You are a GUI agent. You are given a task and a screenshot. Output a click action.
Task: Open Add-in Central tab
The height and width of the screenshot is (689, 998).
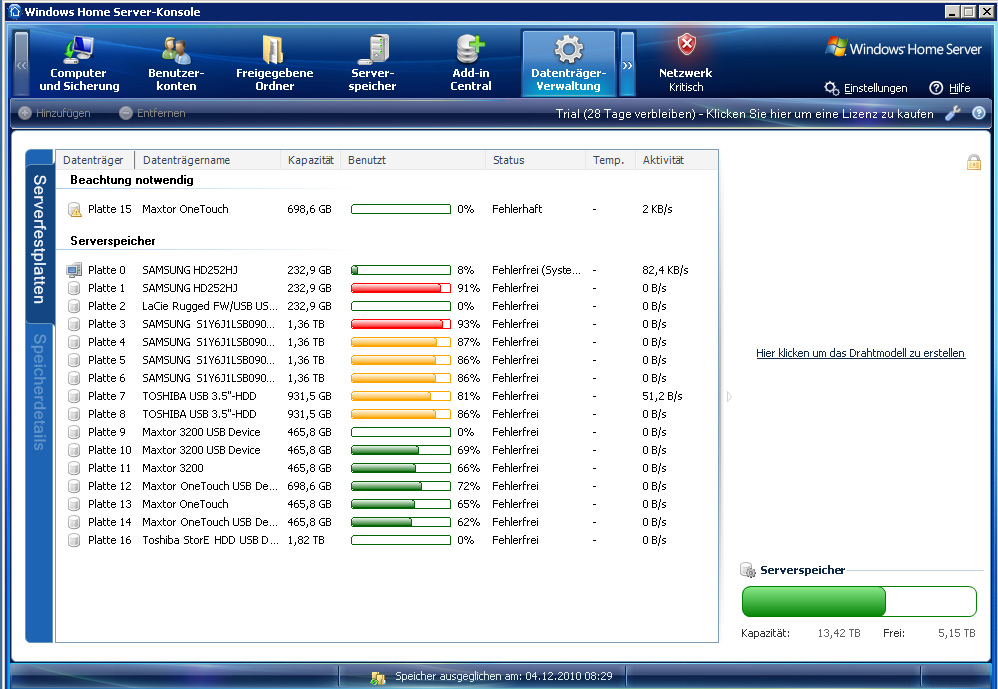[471, 64]
